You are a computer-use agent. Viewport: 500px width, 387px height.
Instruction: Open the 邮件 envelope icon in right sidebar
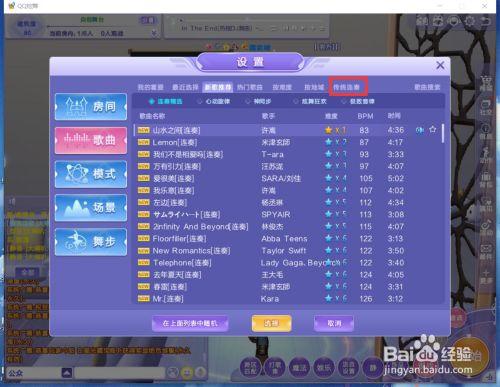click(486, 252)
